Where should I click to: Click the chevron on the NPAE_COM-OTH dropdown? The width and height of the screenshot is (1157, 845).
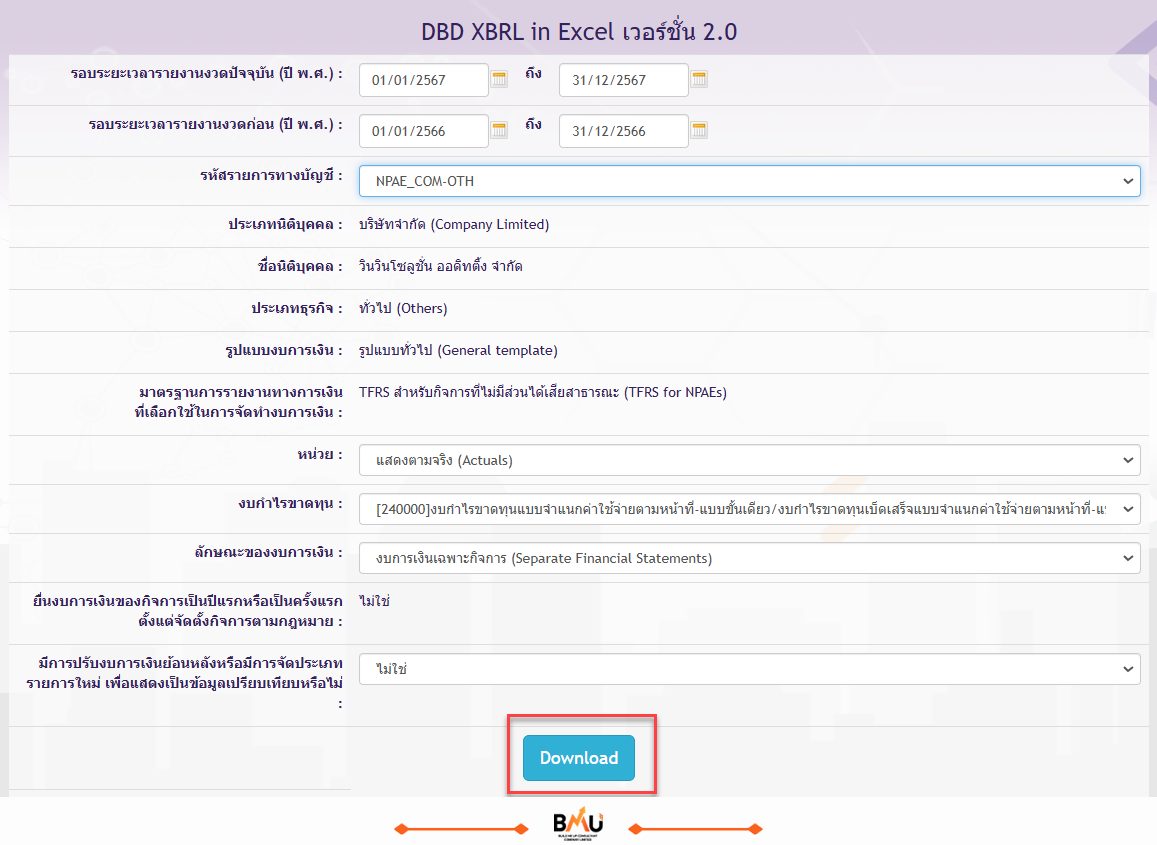tap(1128, 181)
